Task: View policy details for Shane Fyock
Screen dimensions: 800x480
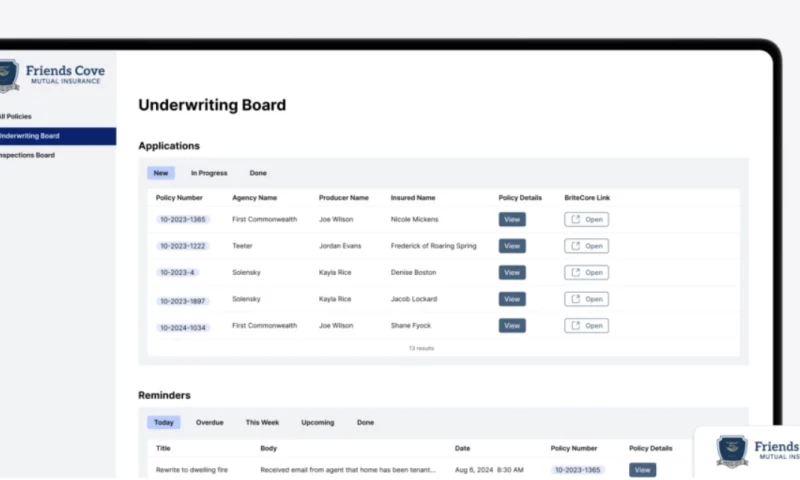Action: click(512, 325)
